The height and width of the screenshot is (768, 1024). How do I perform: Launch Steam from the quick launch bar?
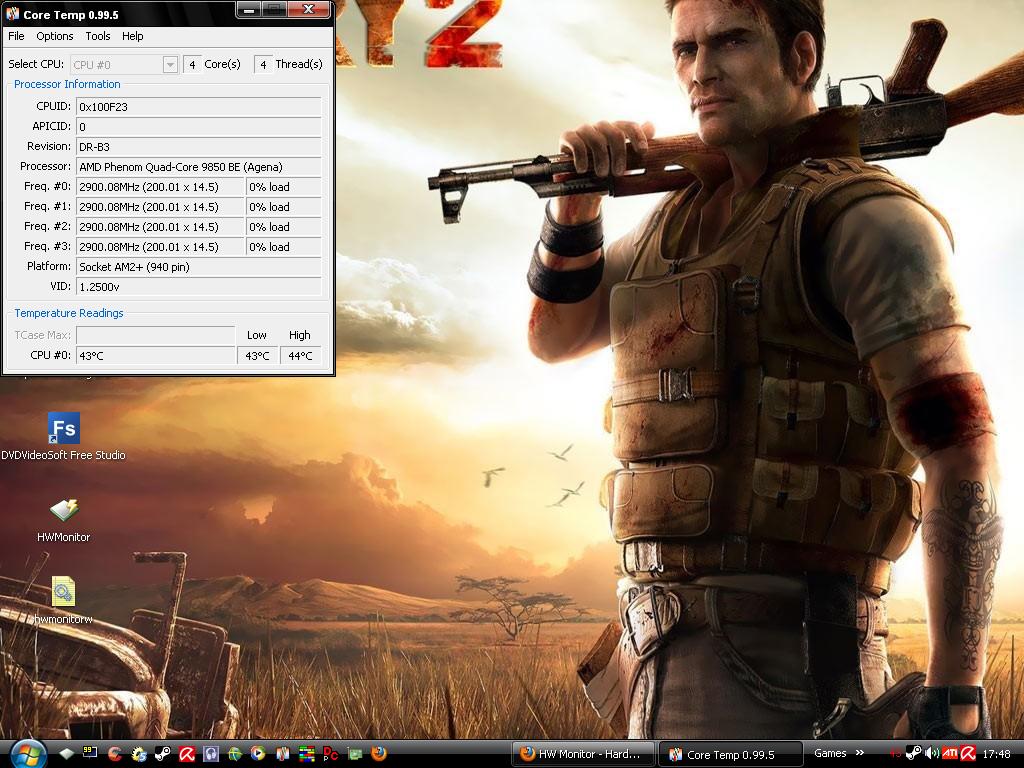tap(163, 754)
